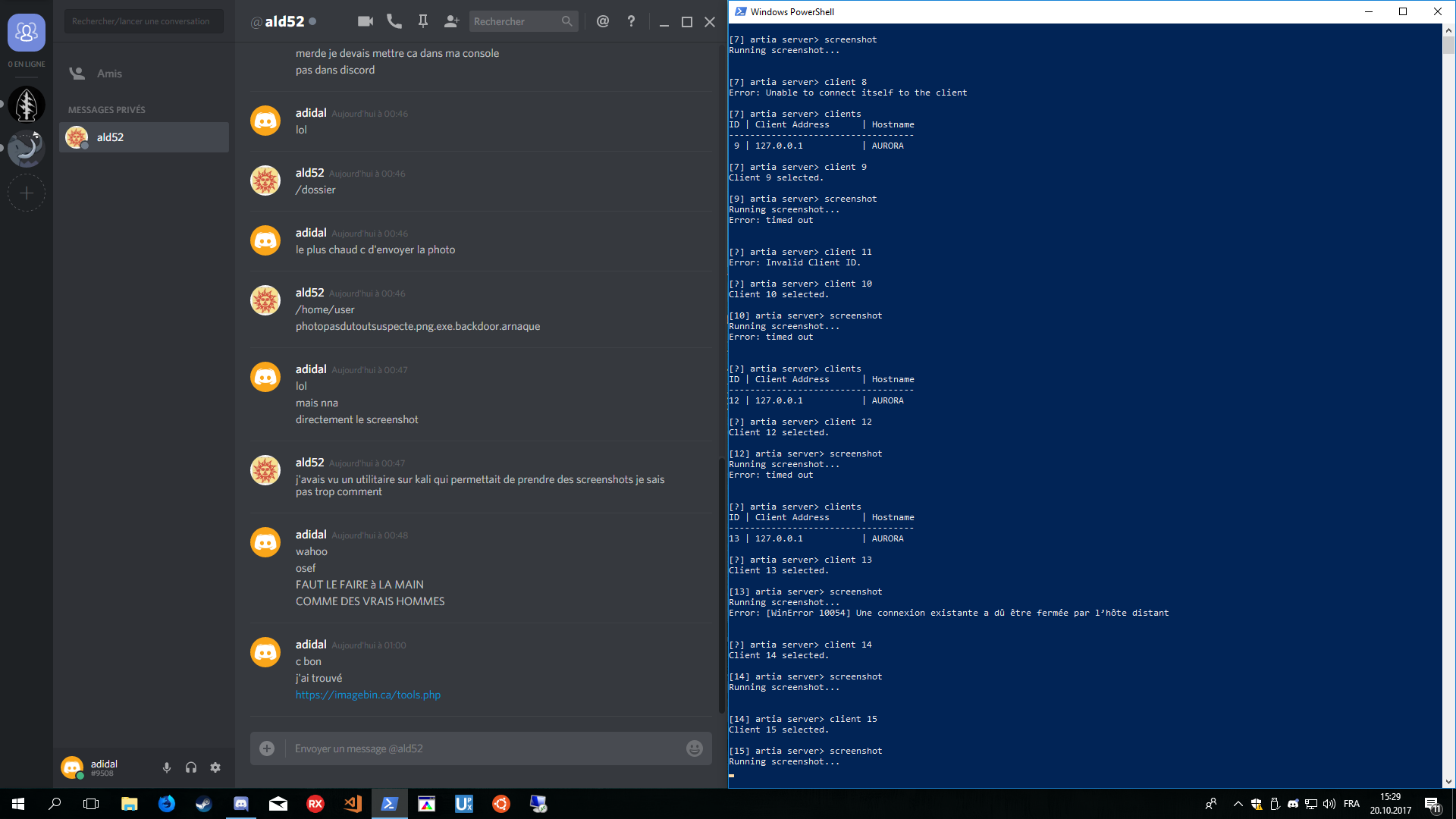Click adidal username at 01:00 message
This screenshot has height=819, width=1456.
311,645
